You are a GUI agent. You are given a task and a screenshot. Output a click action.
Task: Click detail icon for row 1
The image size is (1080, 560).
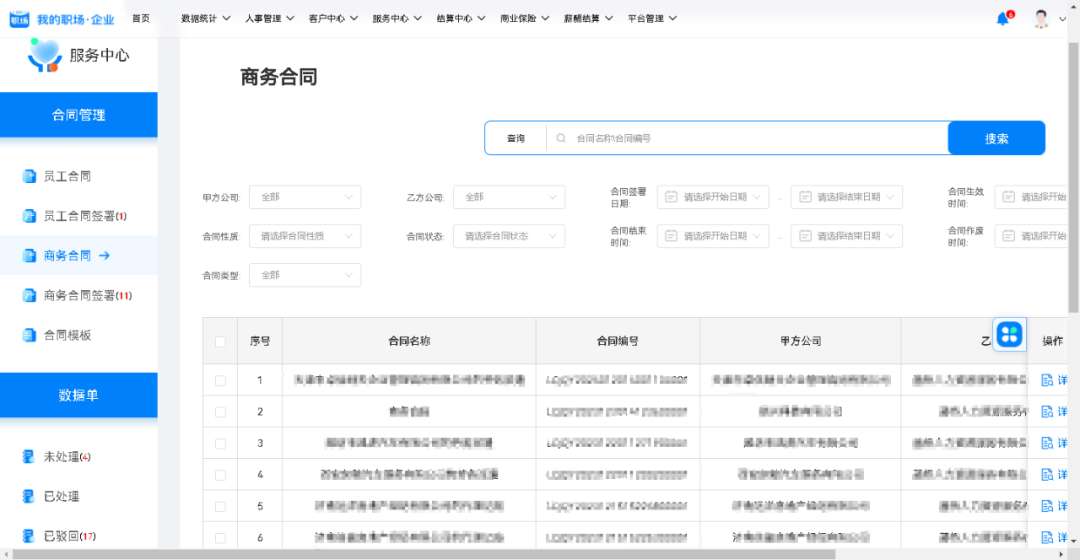pos(1047,380)
